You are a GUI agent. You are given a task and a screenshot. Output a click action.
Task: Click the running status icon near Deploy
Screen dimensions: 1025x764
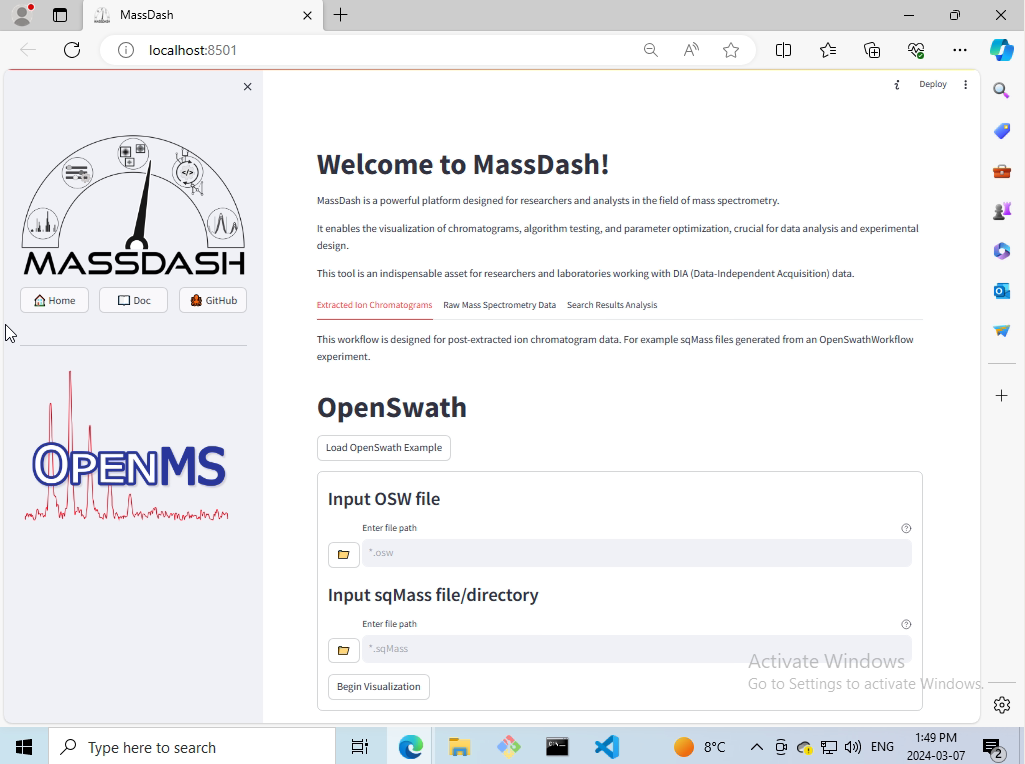point(897,84)
